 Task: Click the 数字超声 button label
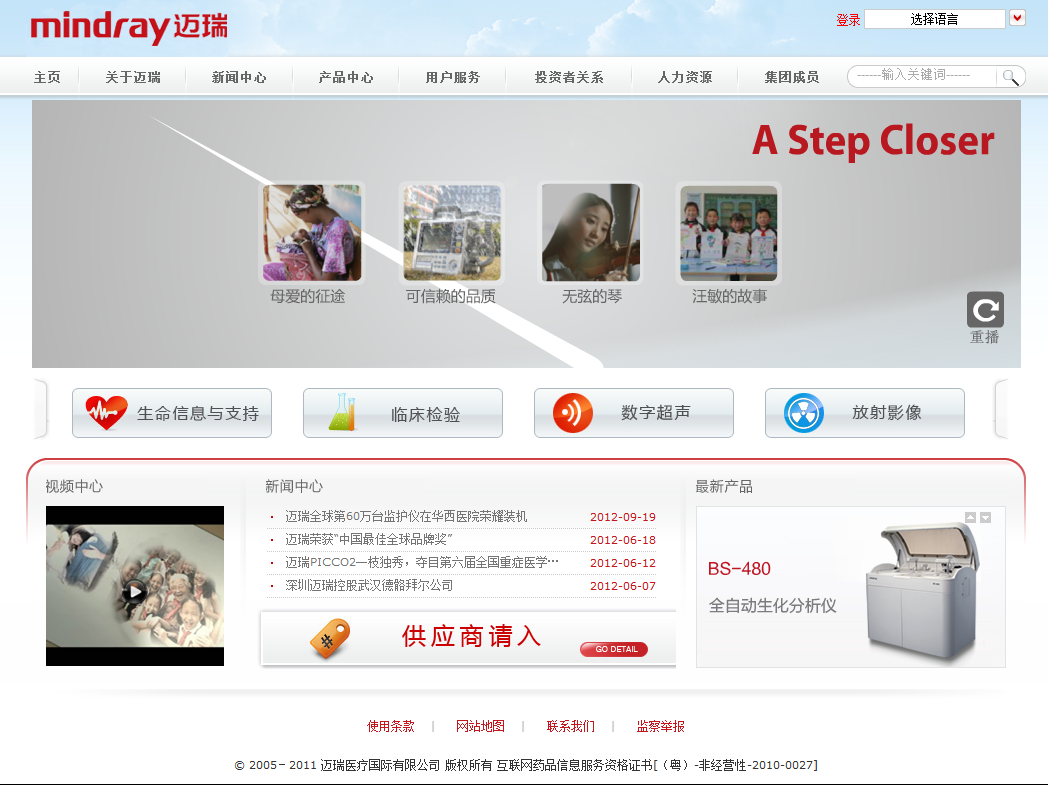pyautogui.click(x=656, y=413)
